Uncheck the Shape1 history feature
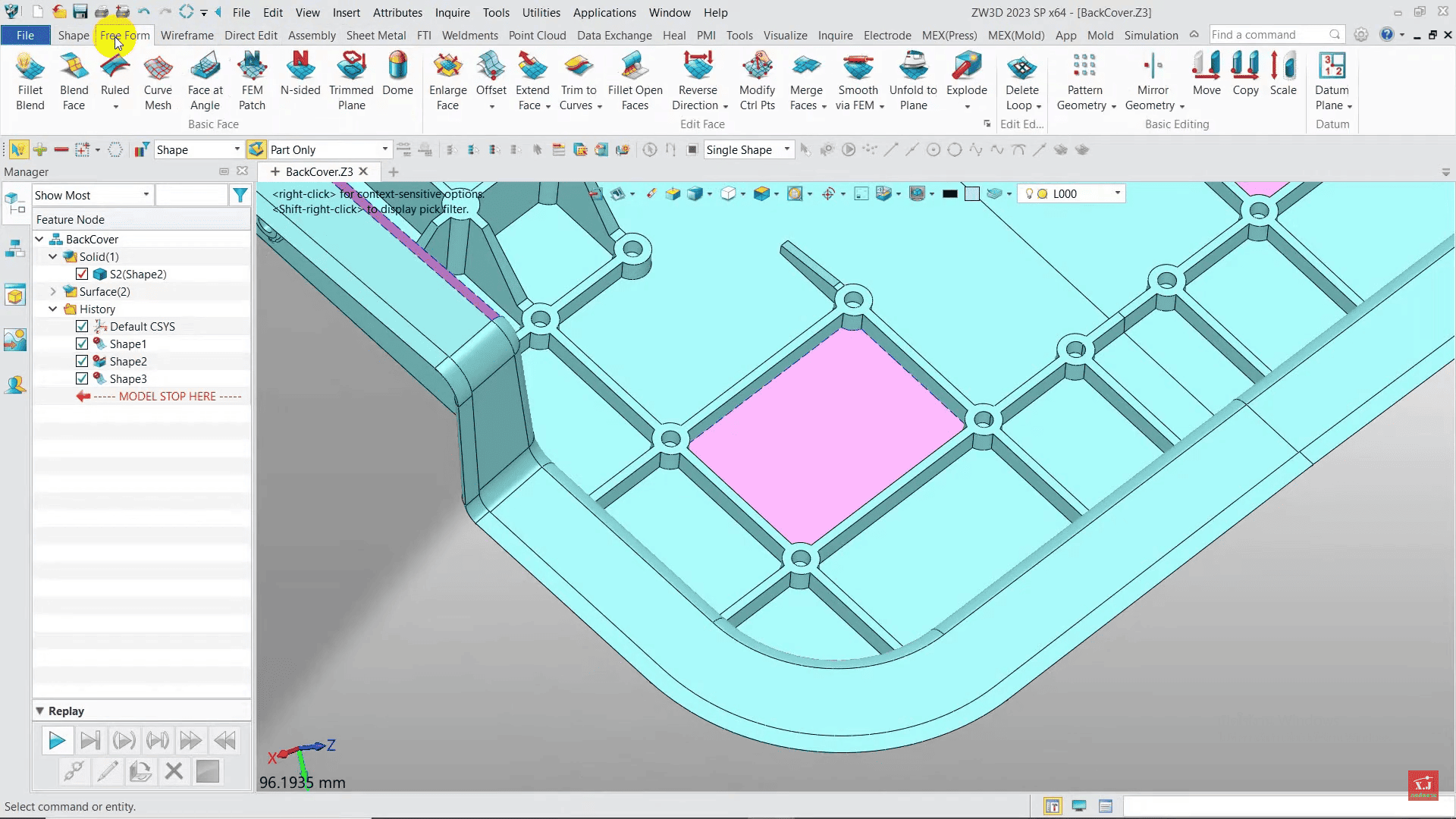Viewport: 1456px width, 819px height. coord(82,344)
